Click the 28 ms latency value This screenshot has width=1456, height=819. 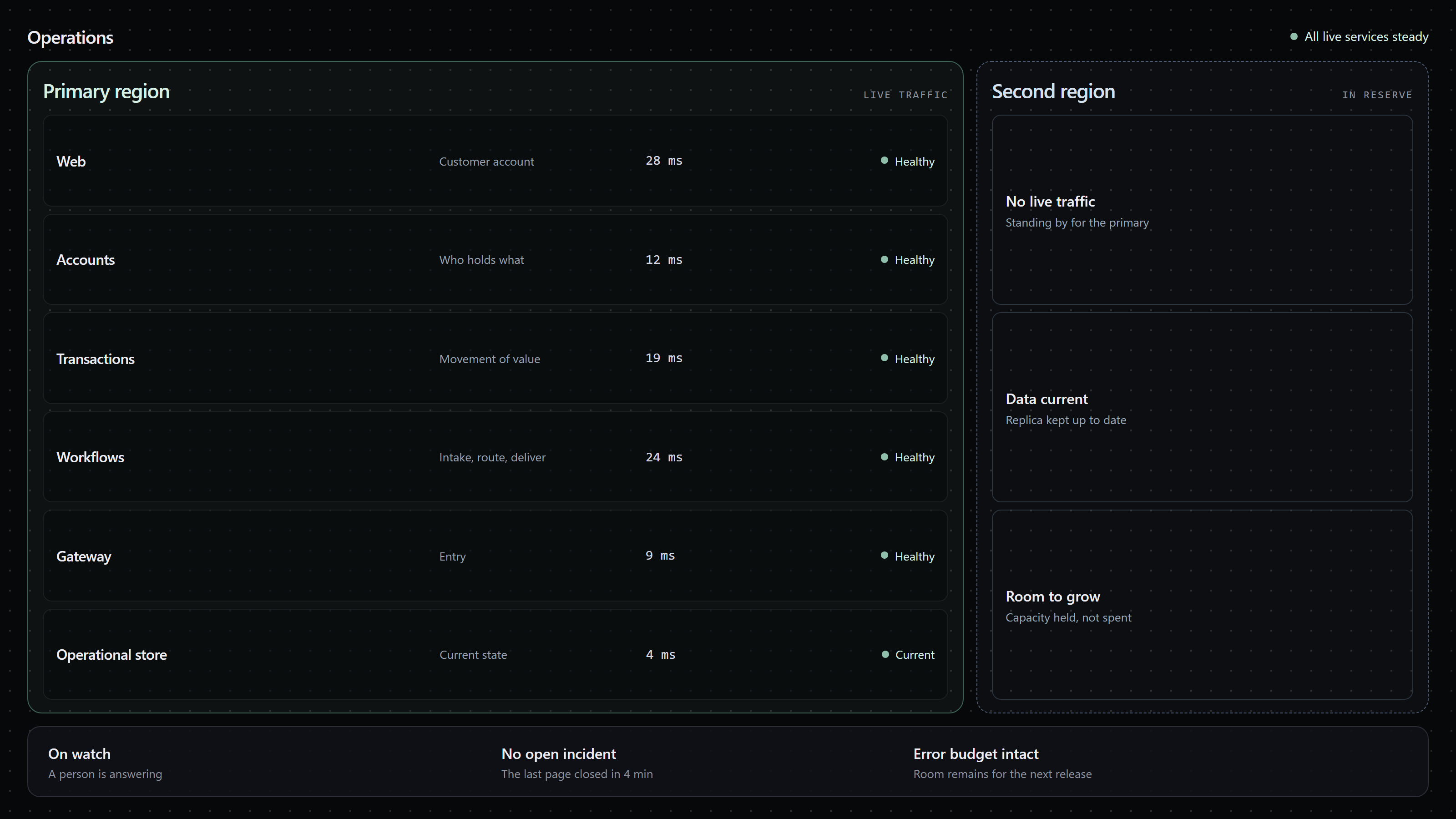tap(664, 161)
